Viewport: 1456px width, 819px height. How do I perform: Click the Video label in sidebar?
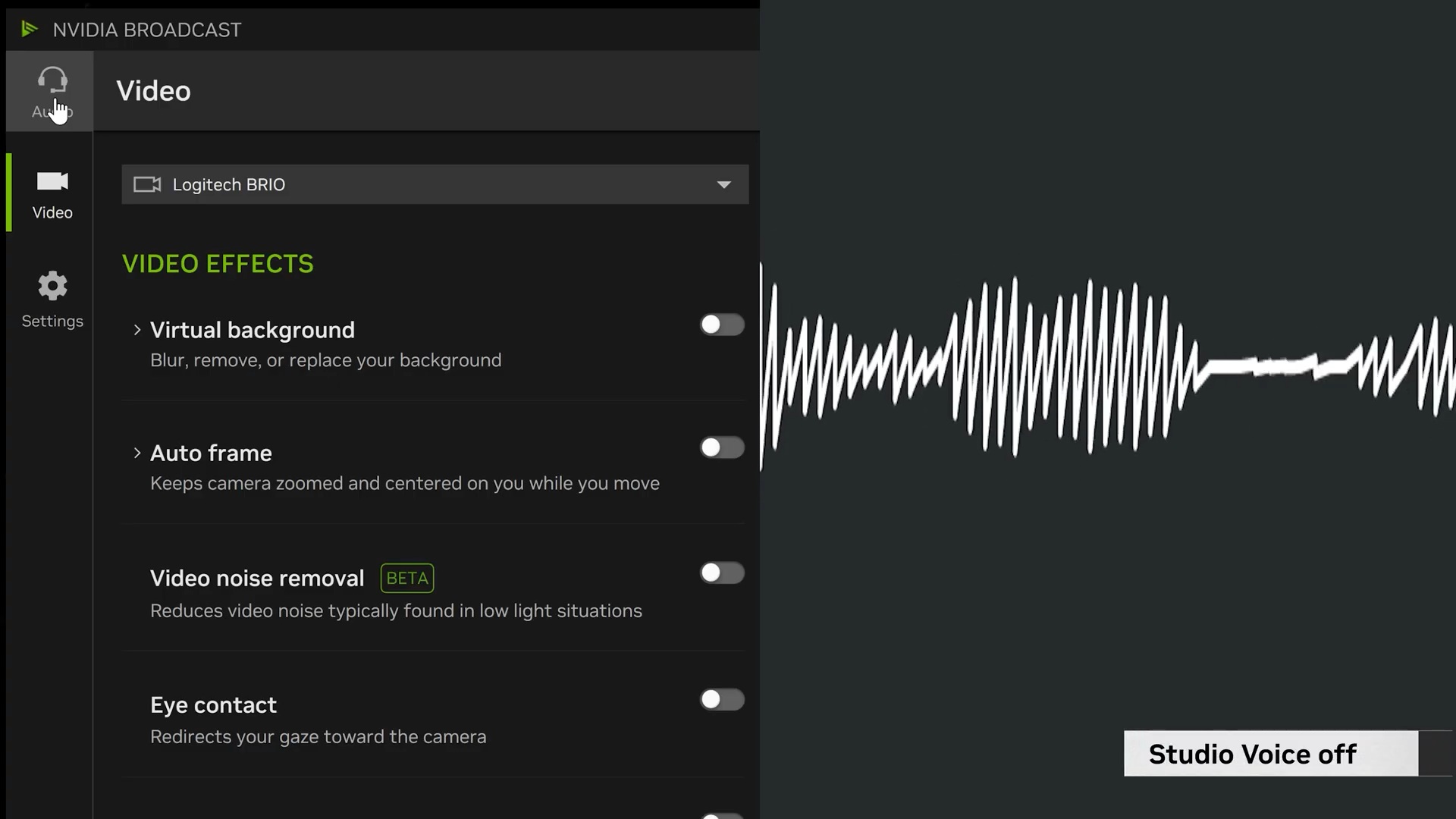[x=52, y=213]
